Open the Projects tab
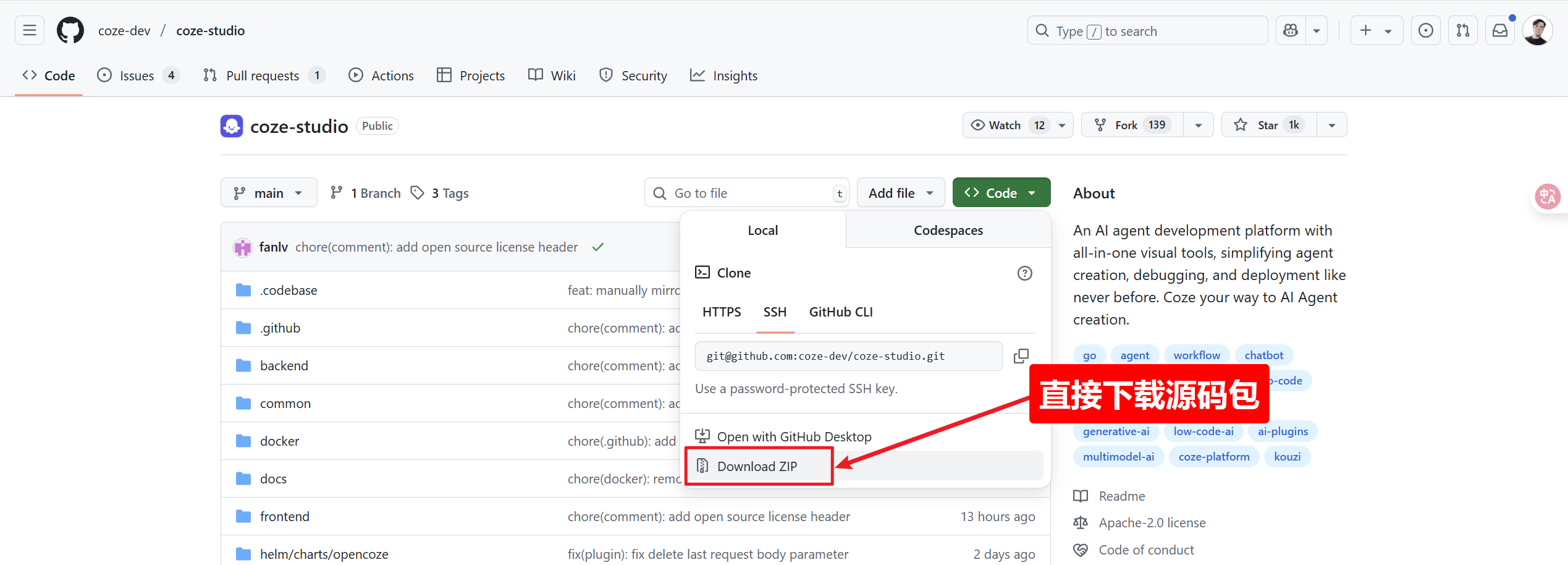 (471, 75)
